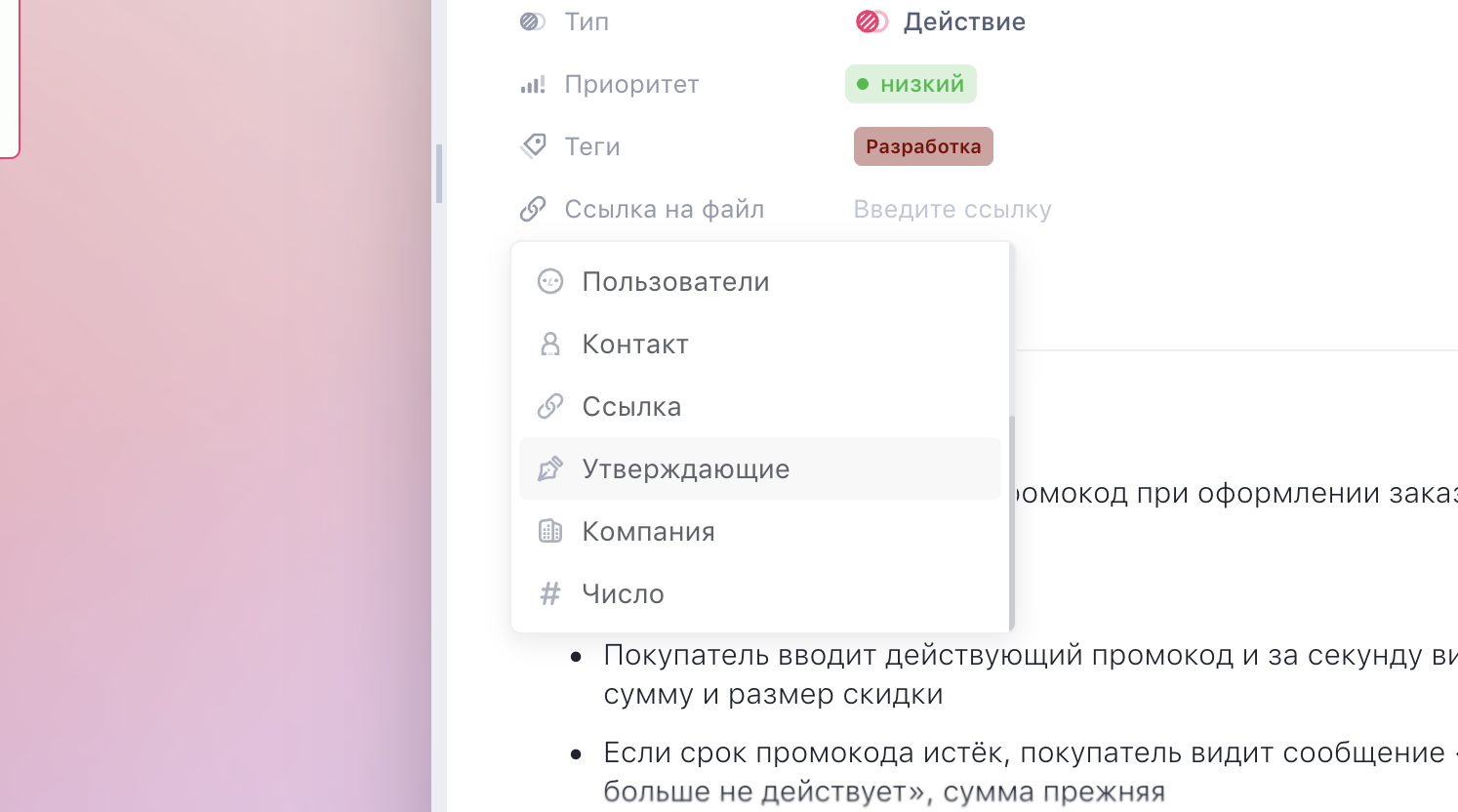Click the Приоритет property label
The image size is (1458, 812).
click(x=631, y=84)
